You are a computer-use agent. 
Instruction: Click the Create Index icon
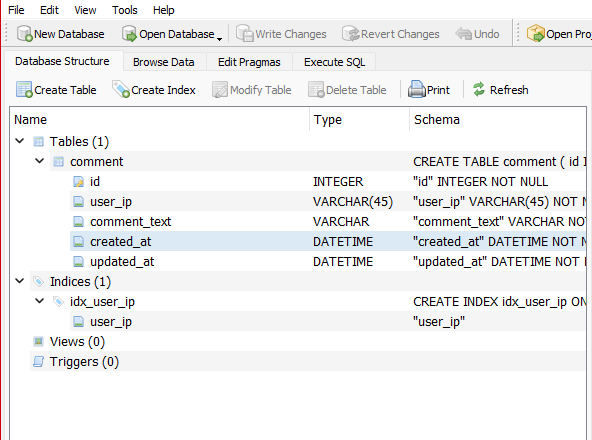click(x=121, y=90)
